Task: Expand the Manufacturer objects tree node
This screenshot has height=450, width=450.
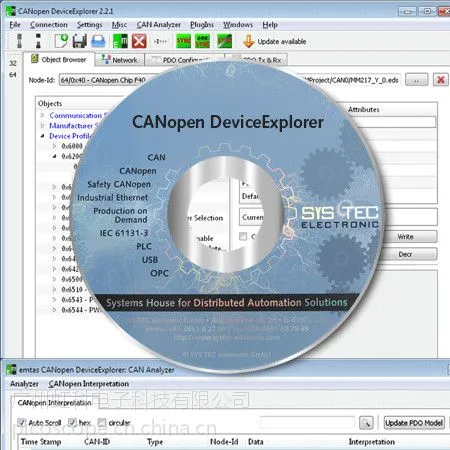Action: click(43, 126)
